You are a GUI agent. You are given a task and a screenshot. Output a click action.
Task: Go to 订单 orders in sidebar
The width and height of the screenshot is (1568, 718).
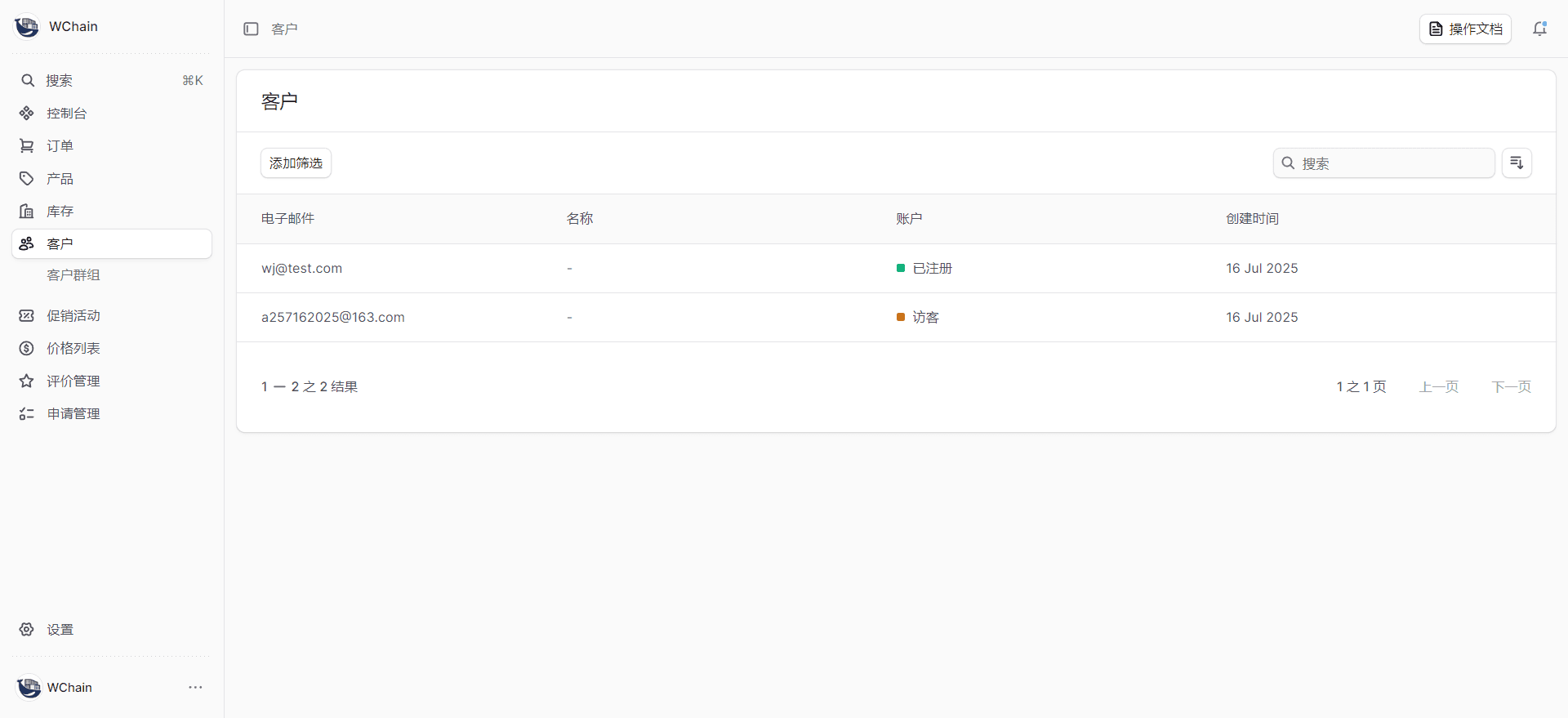(60, 146)
